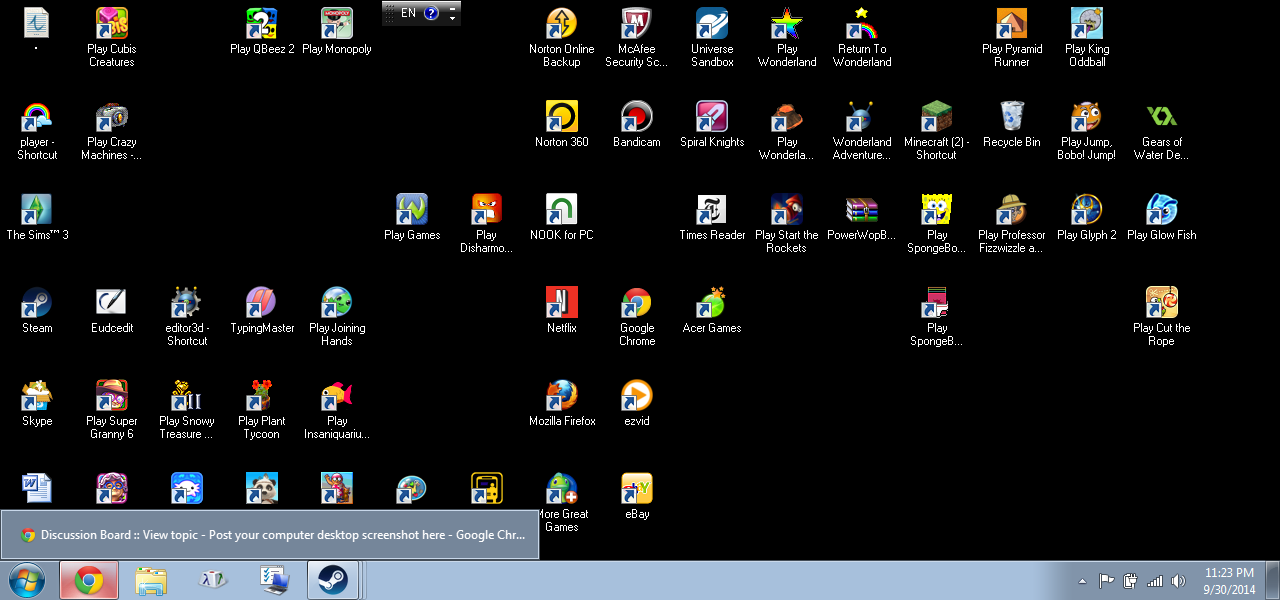This screenshot has width=1280, height=600.
Task: Open the language bar options arrow
Action: (452, 18)
